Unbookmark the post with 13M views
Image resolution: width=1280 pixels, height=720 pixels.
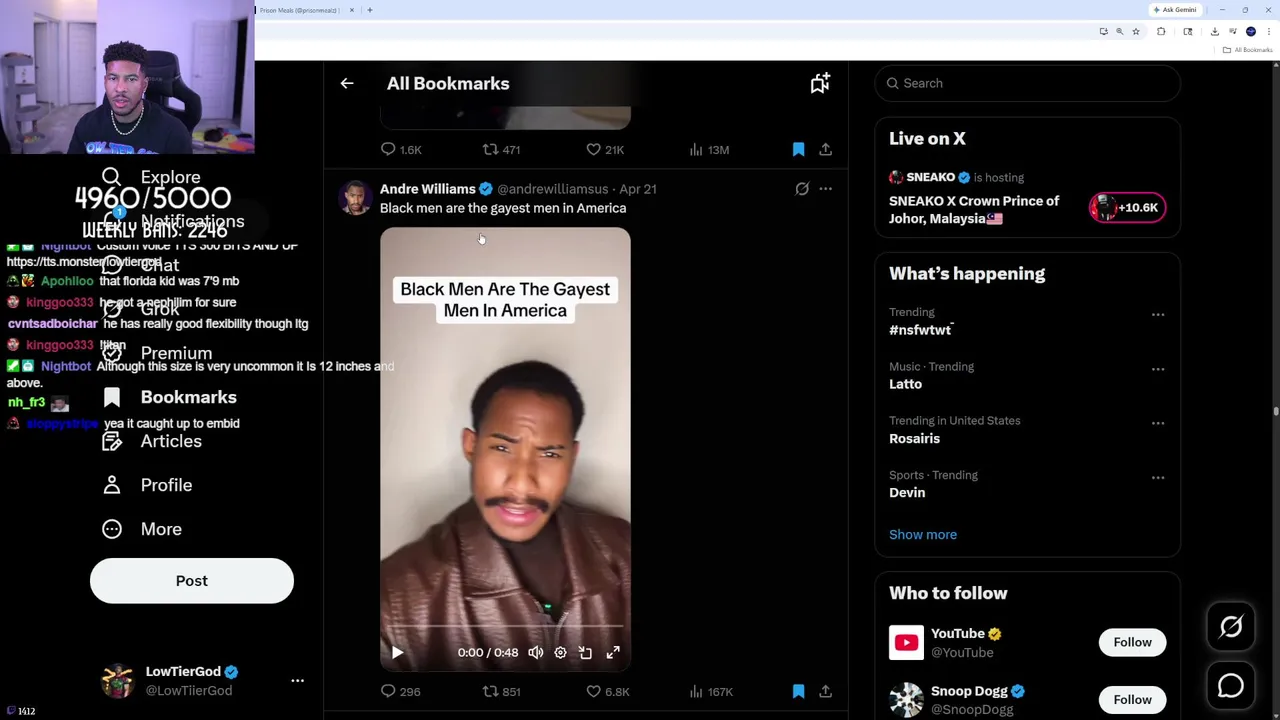[798, 149]
